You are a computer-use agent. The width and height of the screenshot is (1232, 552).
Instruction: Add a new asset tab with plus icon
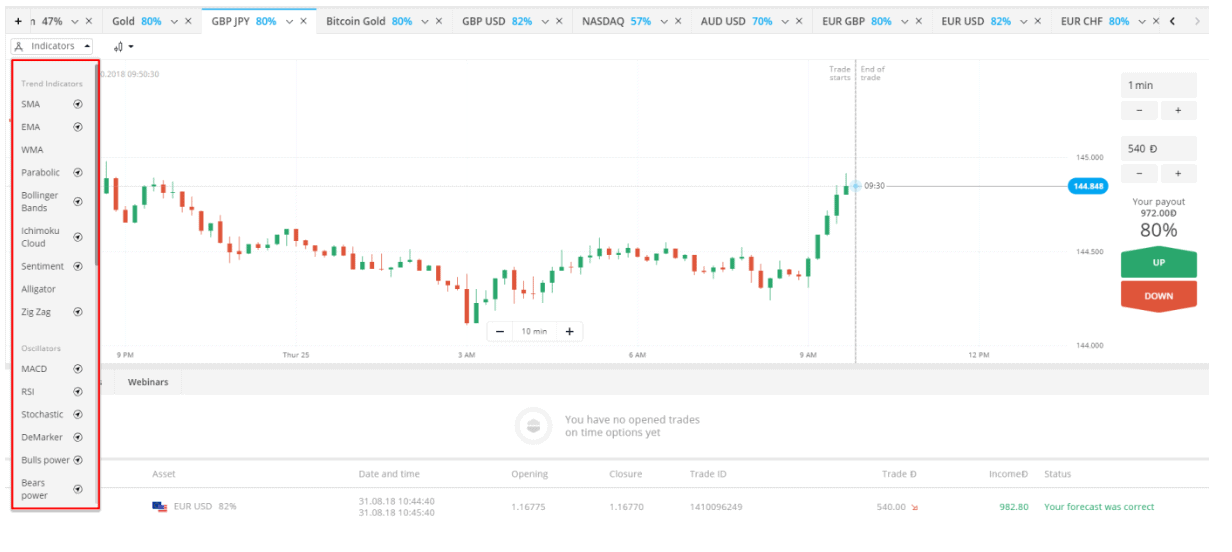coord(18,21)
